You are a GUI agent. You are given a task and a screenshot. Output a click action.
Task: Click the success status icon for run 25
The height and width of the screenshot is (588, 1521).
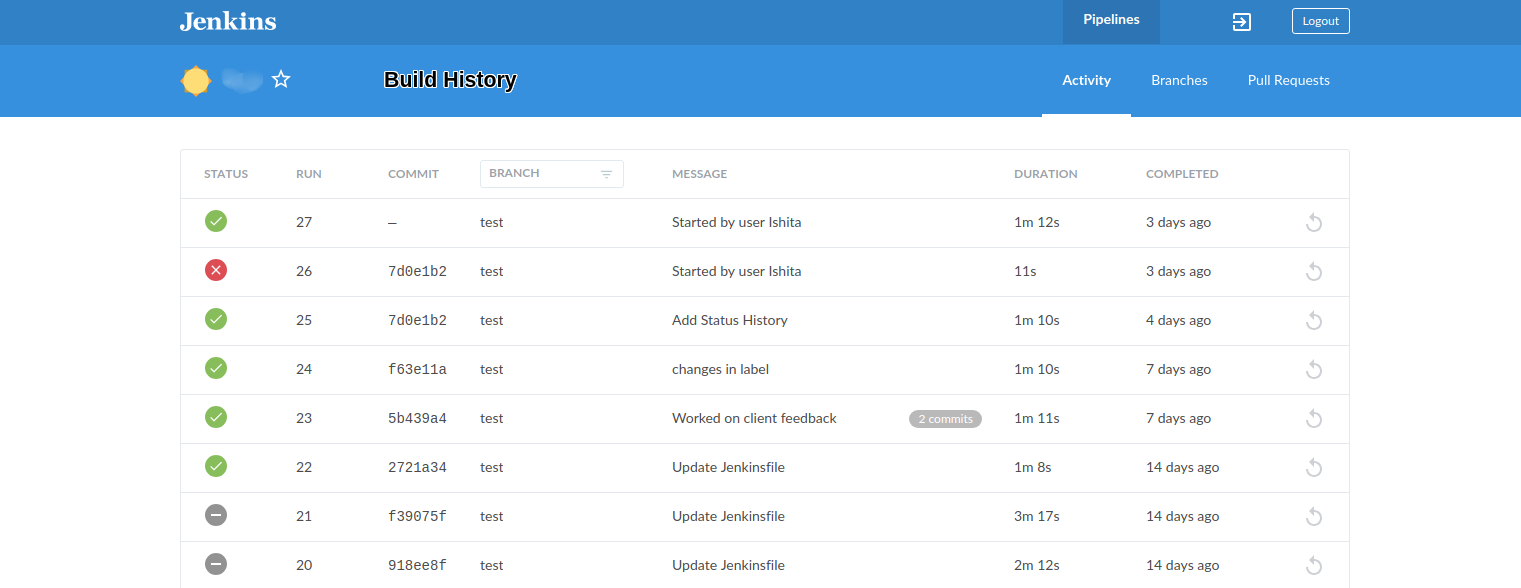tap(216, 319)
